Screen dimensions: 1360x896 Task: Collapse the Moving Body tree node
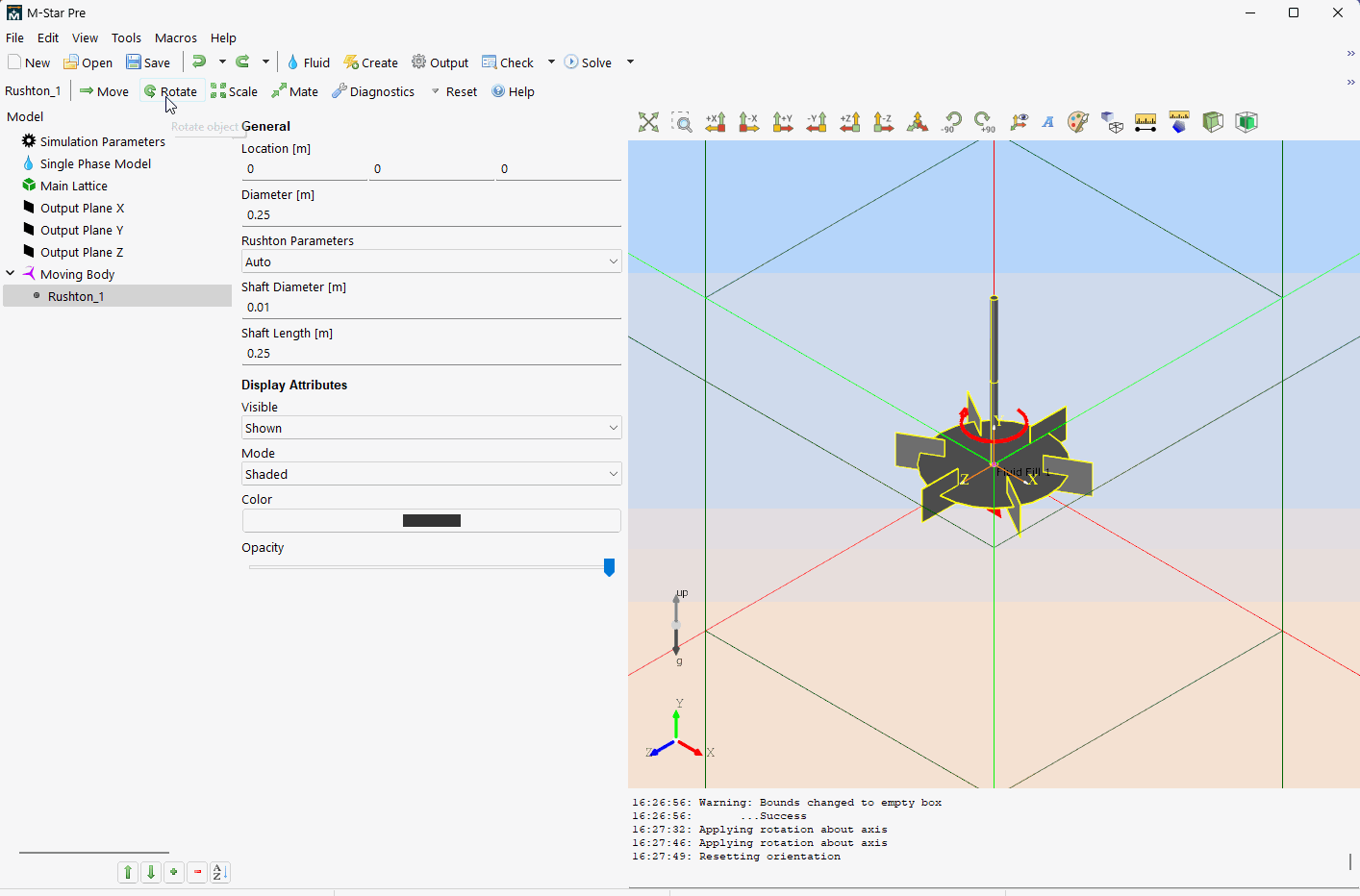[x=11, y=273]
